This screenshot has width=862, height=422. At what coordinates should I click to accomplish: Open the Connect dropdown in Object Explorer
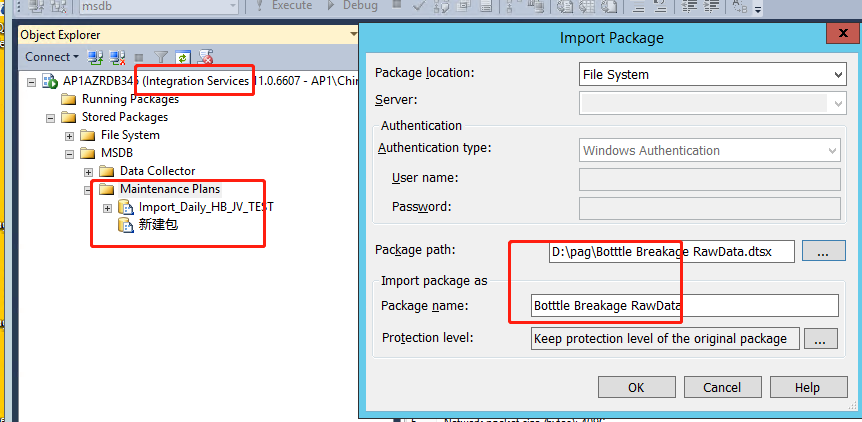pos(52,57)
